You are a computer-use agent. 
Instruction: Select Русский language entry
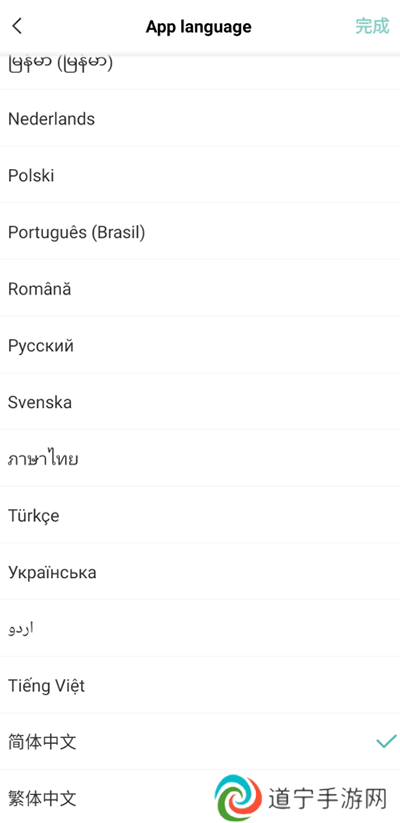tap(200, 345)
